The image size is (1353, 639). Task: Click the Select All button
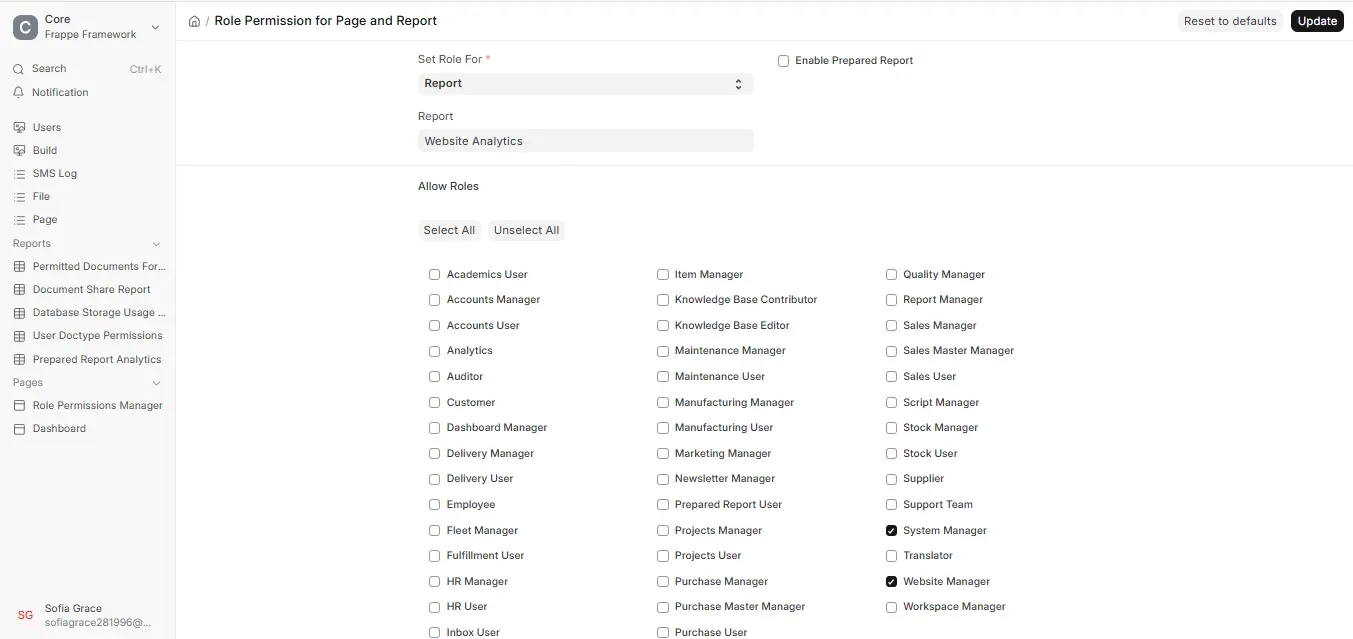pyautogui.click(x=449, y=230)
